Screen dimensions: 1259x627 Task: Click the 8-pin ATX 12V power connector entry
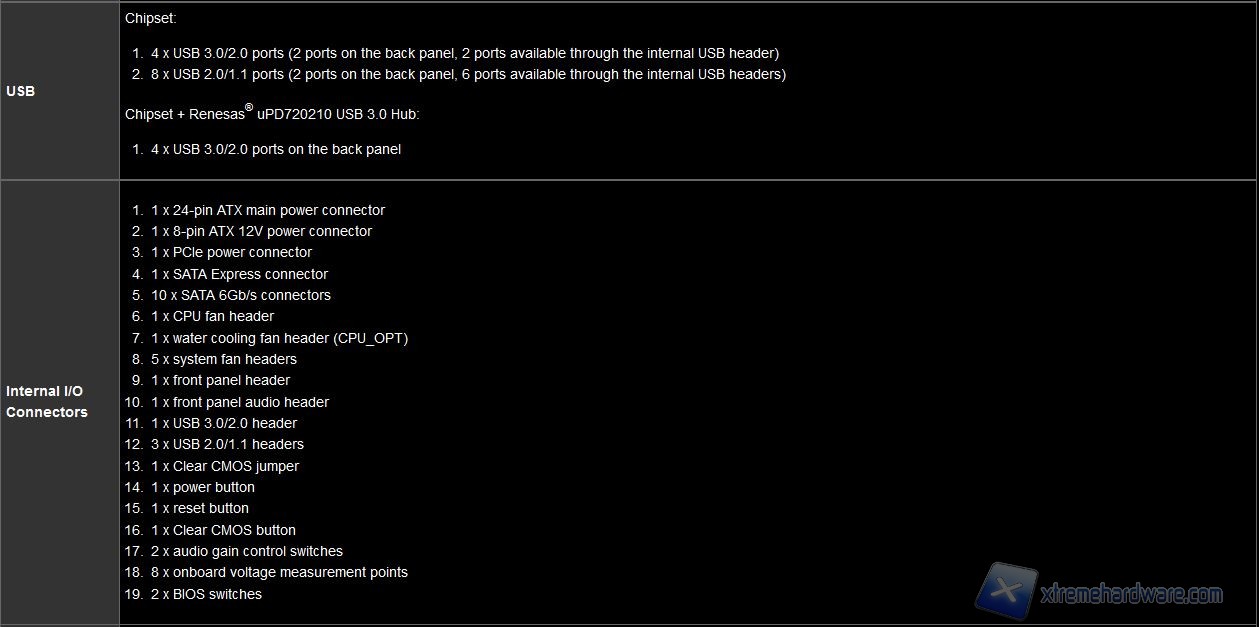click(x=261, y=231)
